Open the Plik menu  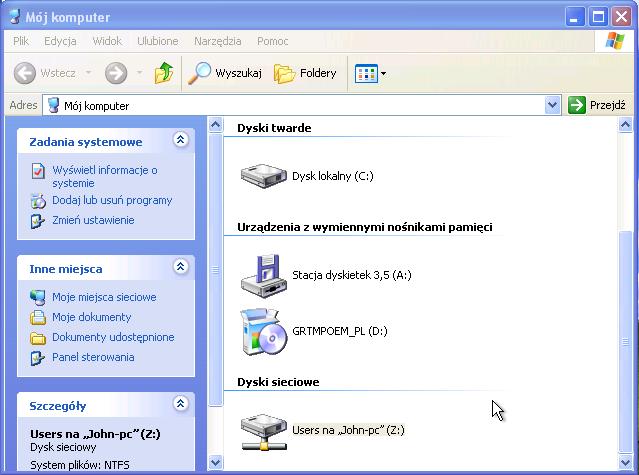coord(21,41)
